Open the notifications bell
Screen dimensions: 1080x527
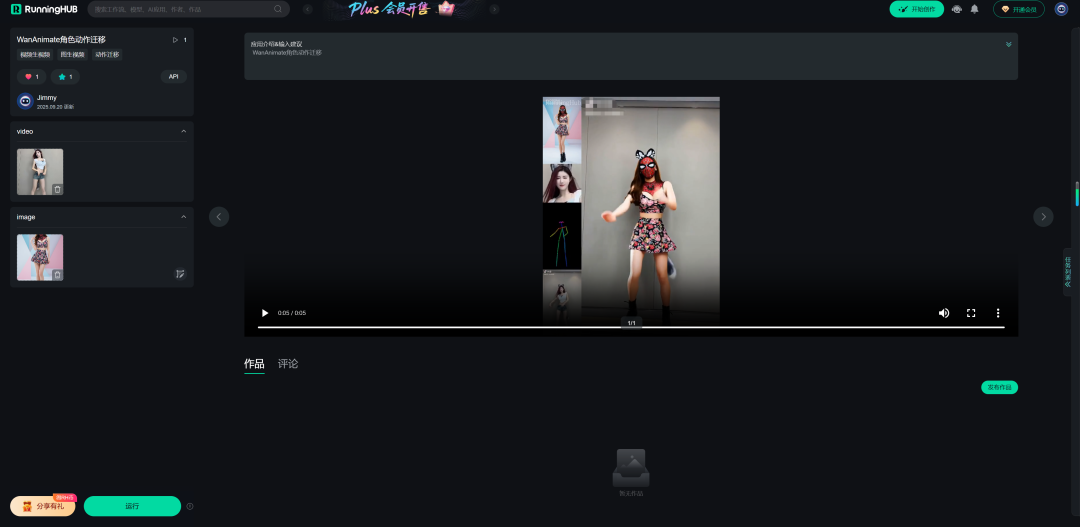pyautogui.click(x=975, y=9)
